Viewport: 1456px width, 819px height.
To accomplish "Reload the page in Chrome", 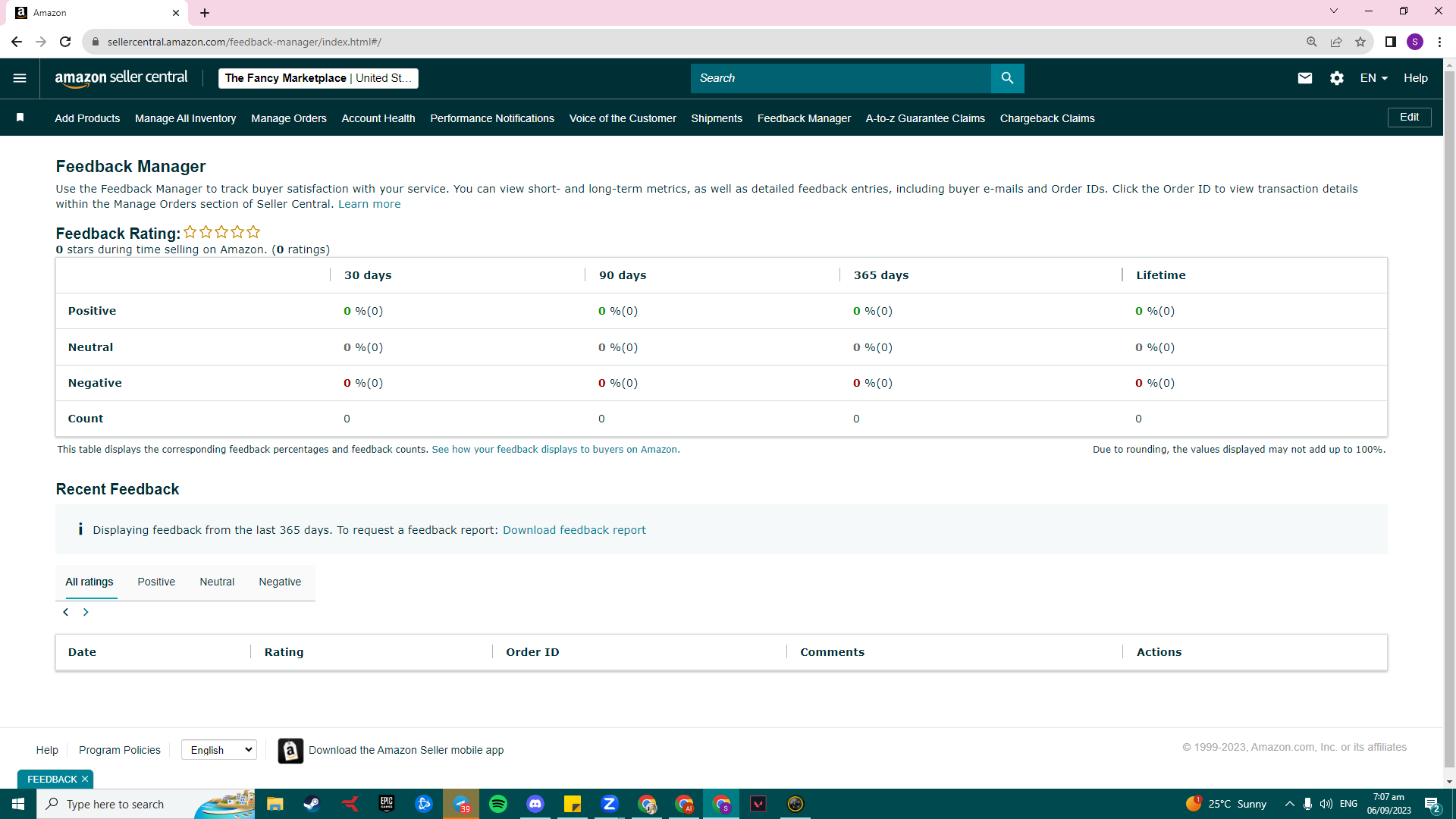I will point(65,42).
